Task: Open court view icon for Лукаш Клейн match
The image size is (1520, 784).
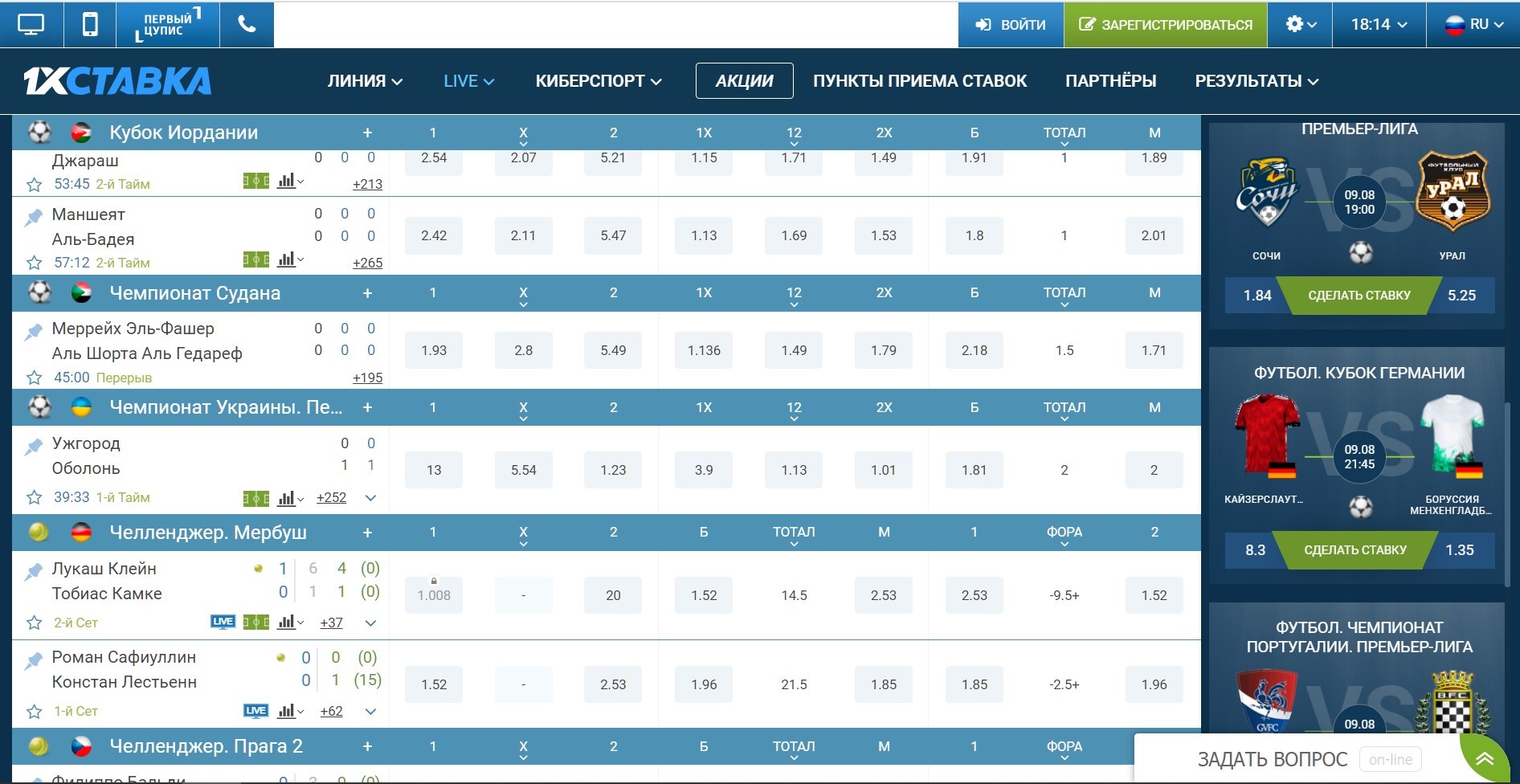Action: [256, 622]
